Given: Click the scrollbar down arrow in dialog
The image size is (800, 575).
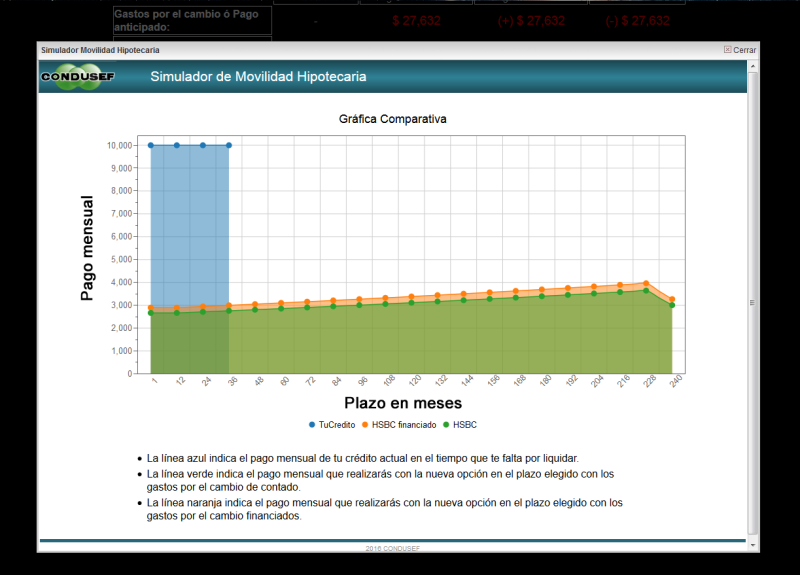Looking at the screenshot, I should [753, 545].
